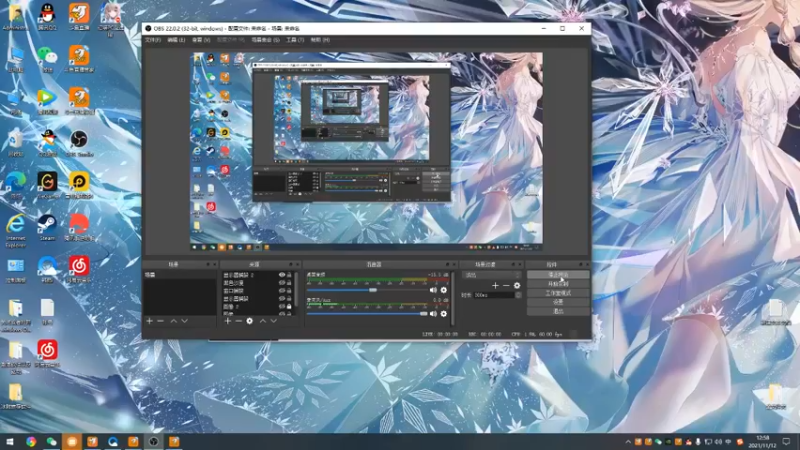The image size is (800, 450).
Task: Add a new scene with plus icon
Action: (x=149, y=321)
